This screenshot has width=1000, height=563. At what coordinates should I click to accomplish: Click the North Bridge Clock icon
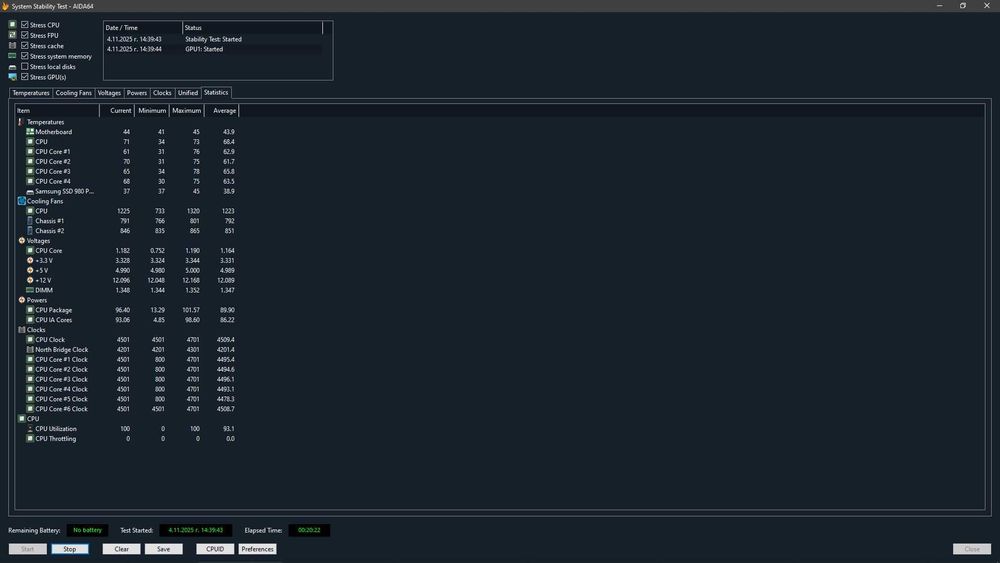click(30, 349)
